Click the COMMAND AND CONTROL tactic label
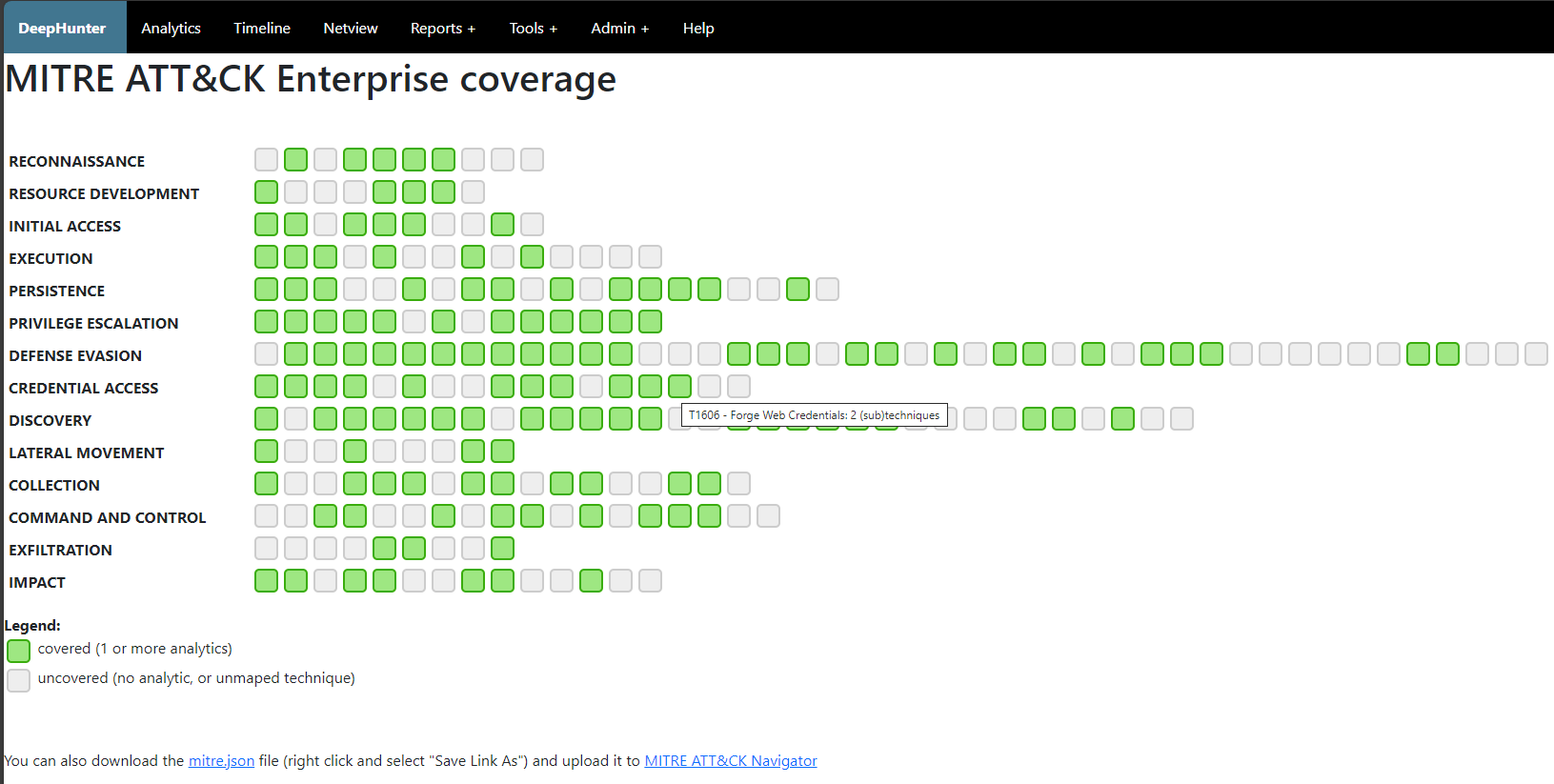This screenshot has width=1554, height=784. pyautogui.click(x=108, y=517)
